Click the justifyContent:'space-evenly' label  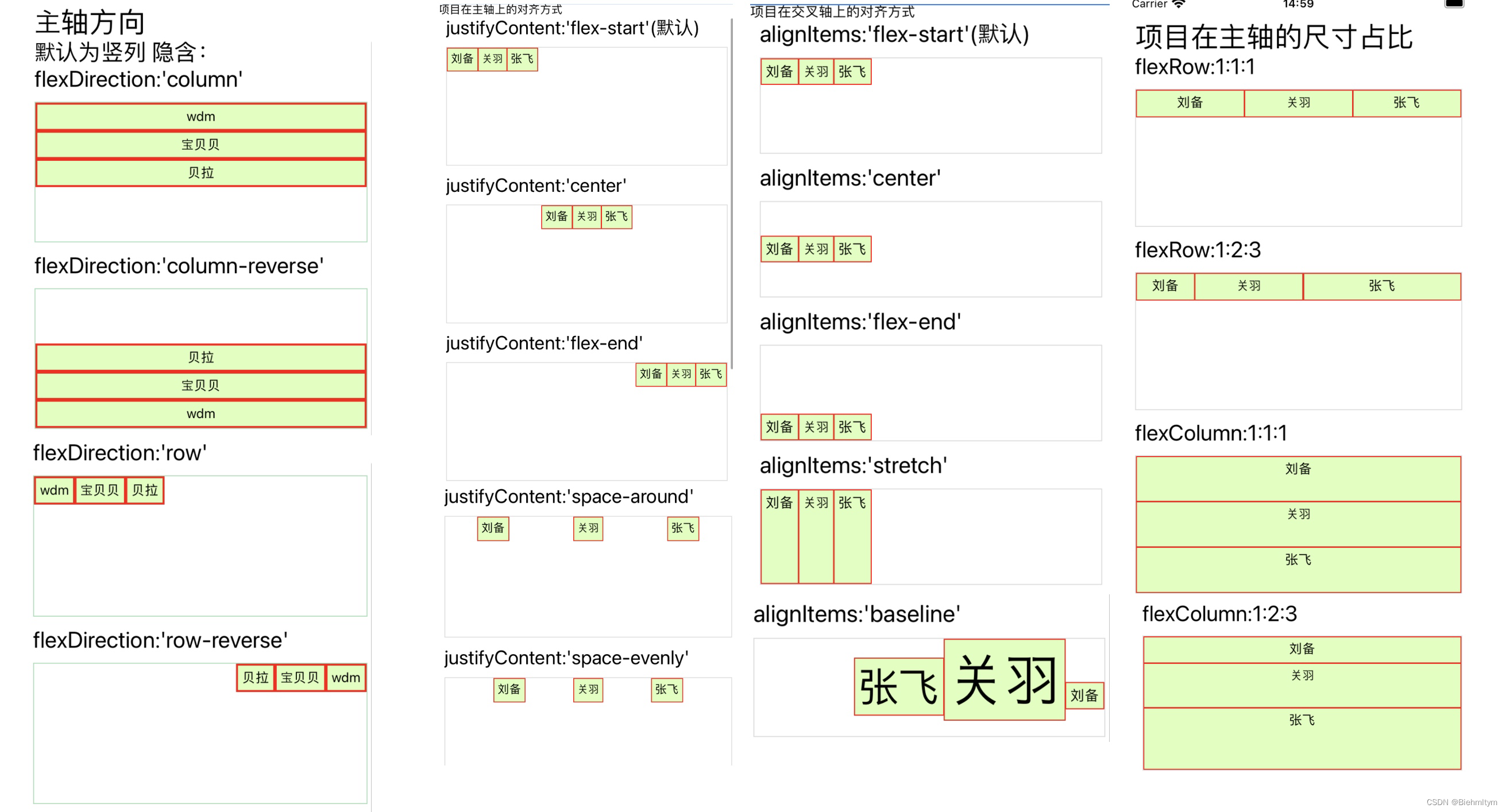pyautogui.click(x=566, y=658)
